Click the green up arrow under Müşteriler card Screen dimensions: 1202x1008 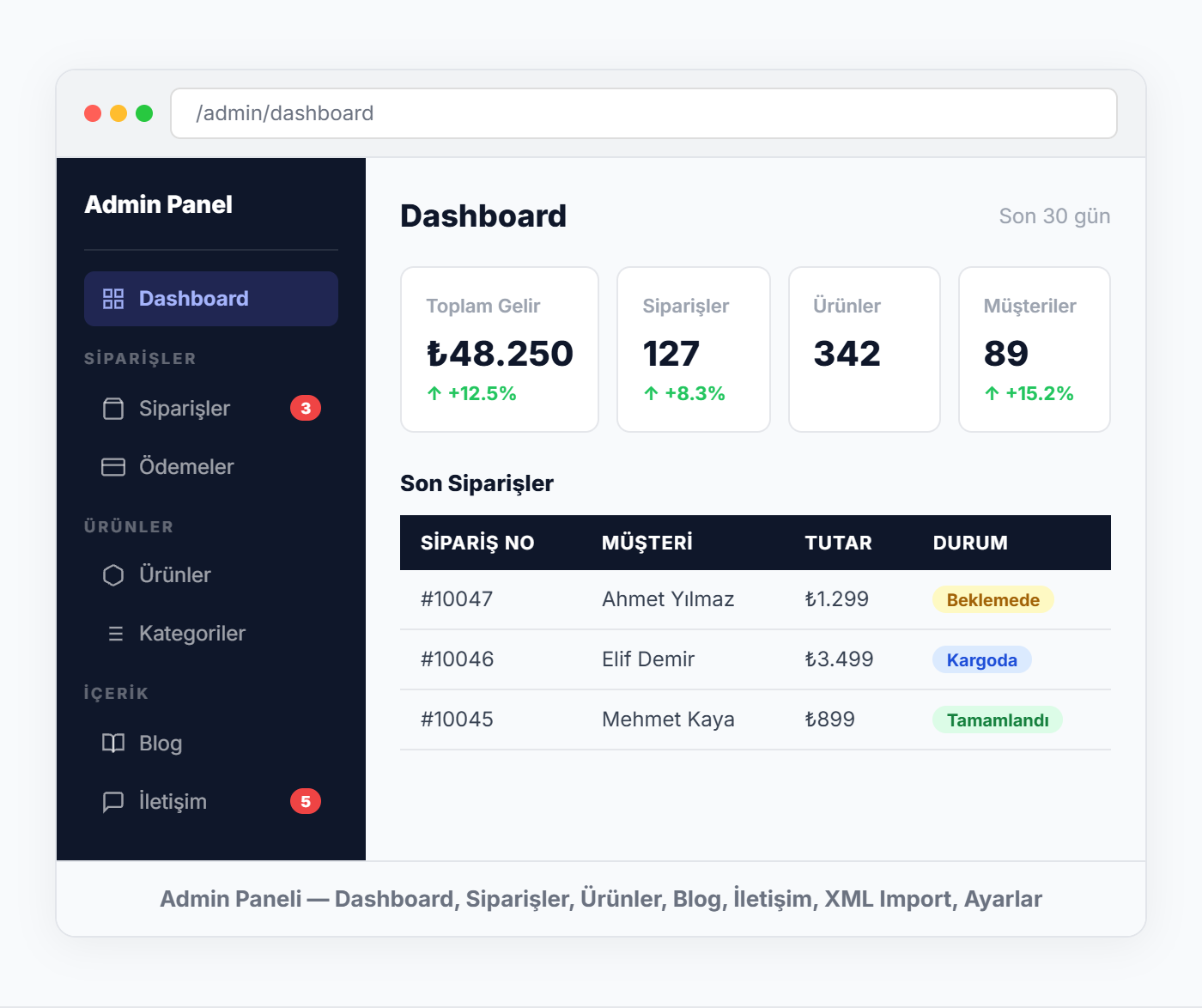pos(992,393)
